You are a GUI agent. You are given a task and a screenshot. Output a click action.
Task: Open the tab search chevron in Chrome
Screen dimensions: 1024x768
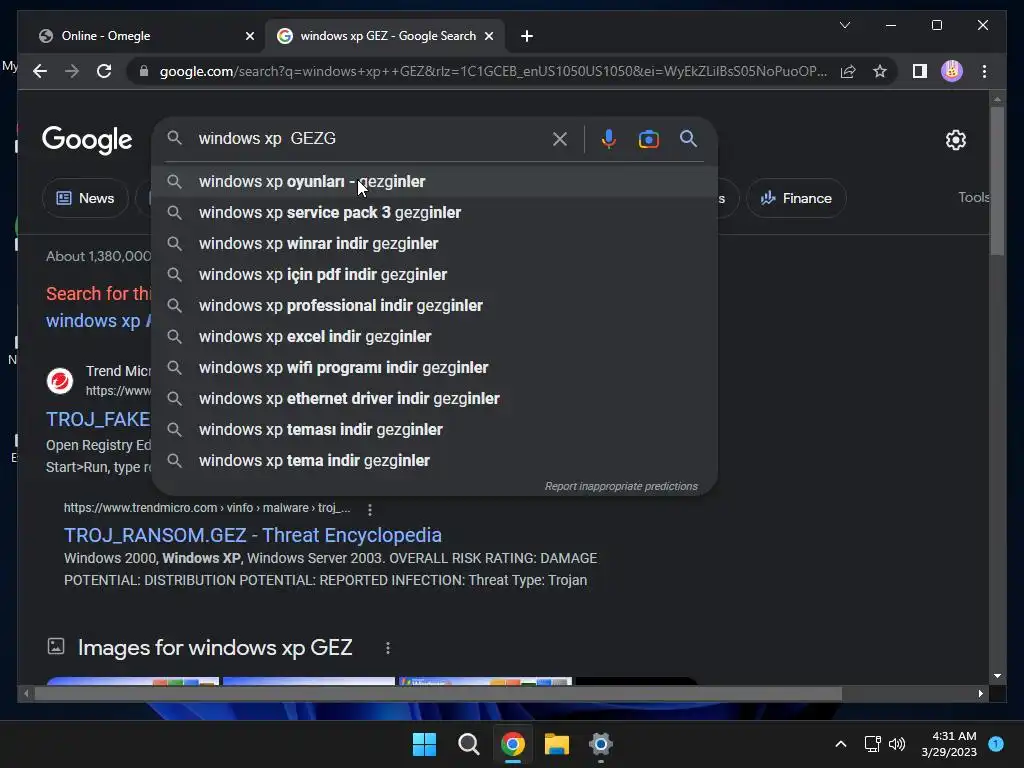click(844, 25)
